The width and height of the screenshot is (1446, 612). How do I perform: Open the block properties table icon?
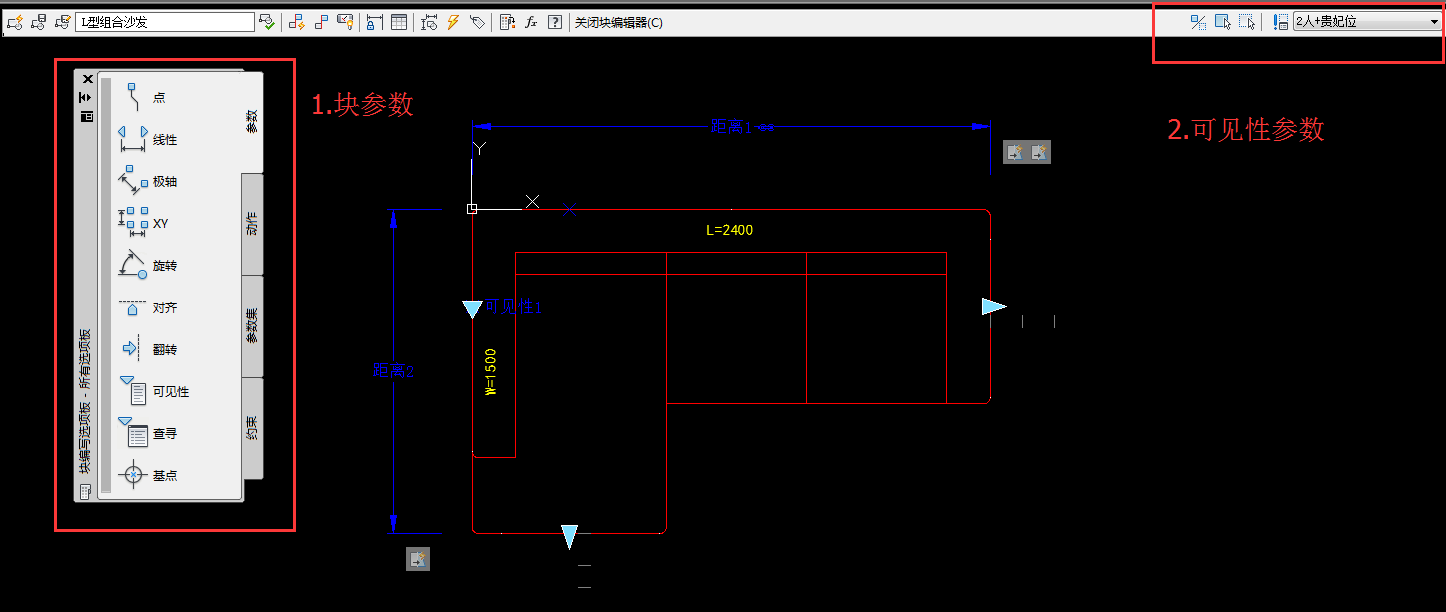click(x=399, y=22)
